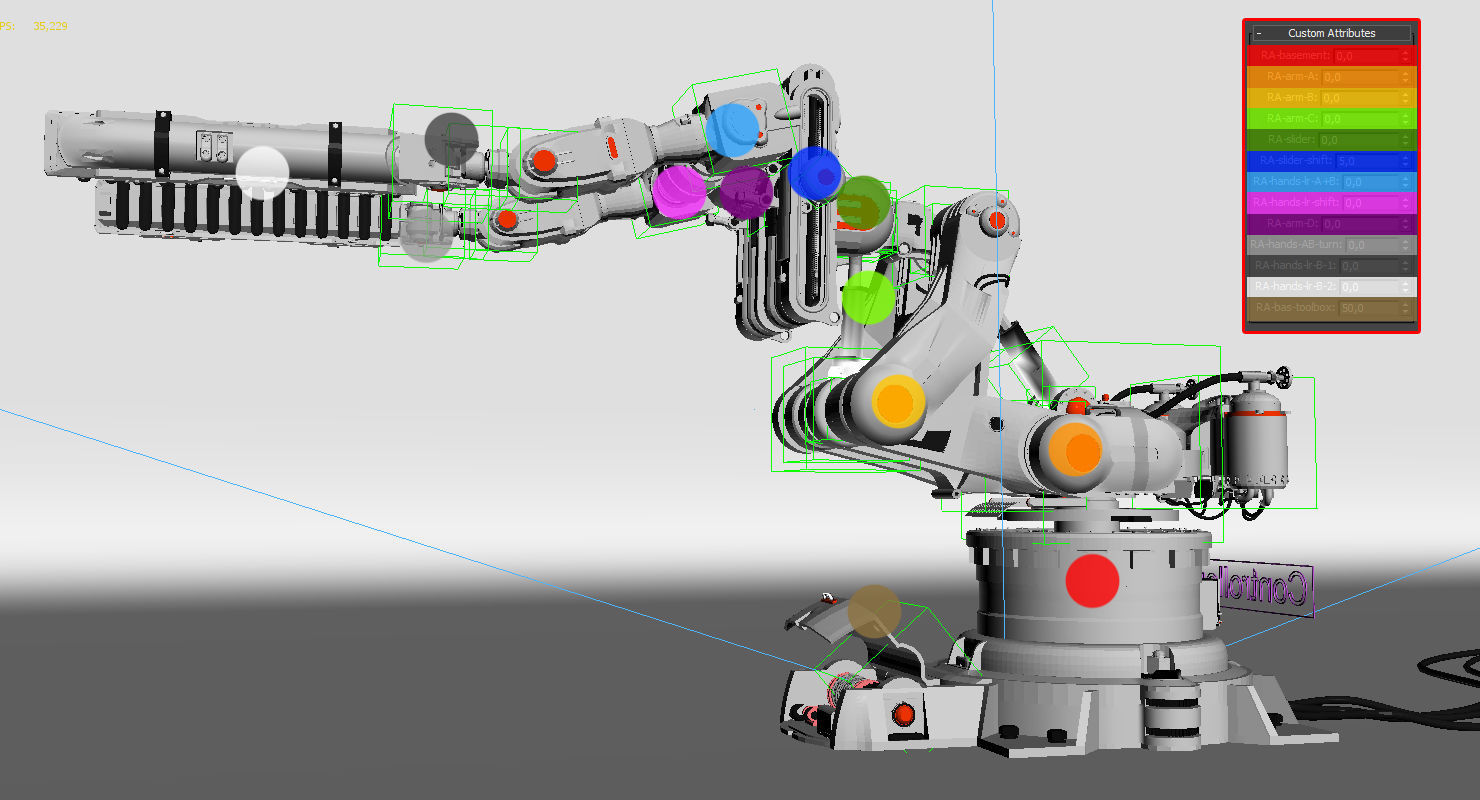Click the RA-bas-toolbox value field
The width and height of the screenshot is (1480, 800).
pos(1369,308)
